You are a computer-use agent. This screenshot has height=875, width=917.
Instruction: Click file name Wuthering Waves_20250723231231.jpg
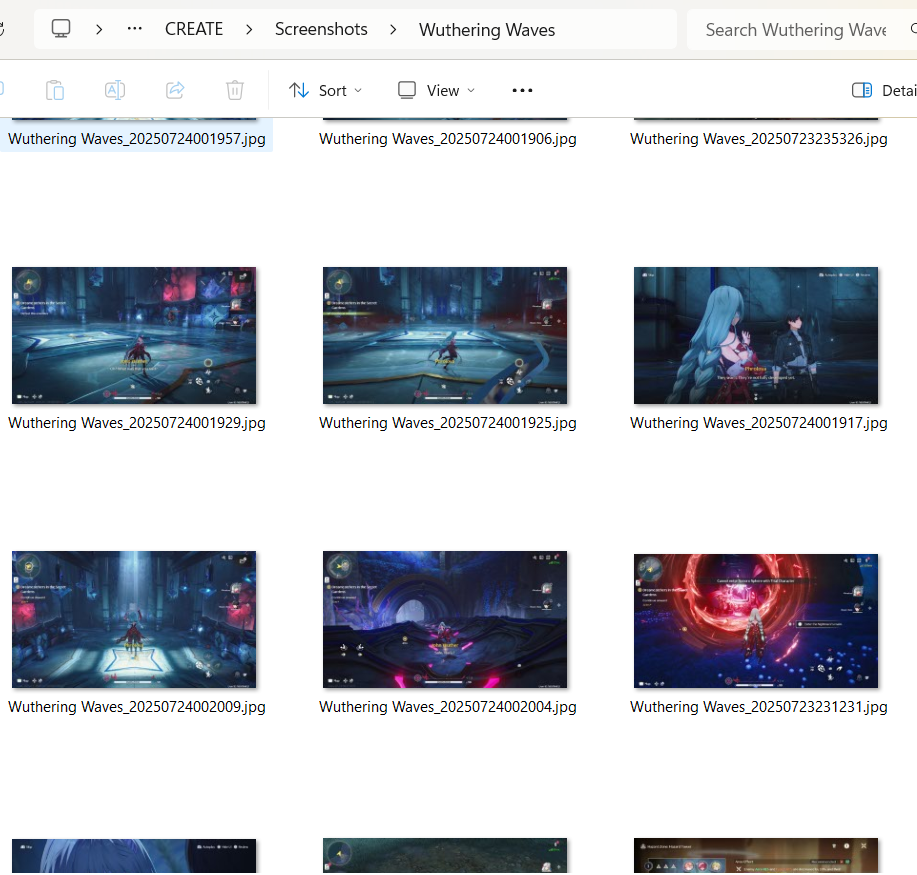[759, 707]
